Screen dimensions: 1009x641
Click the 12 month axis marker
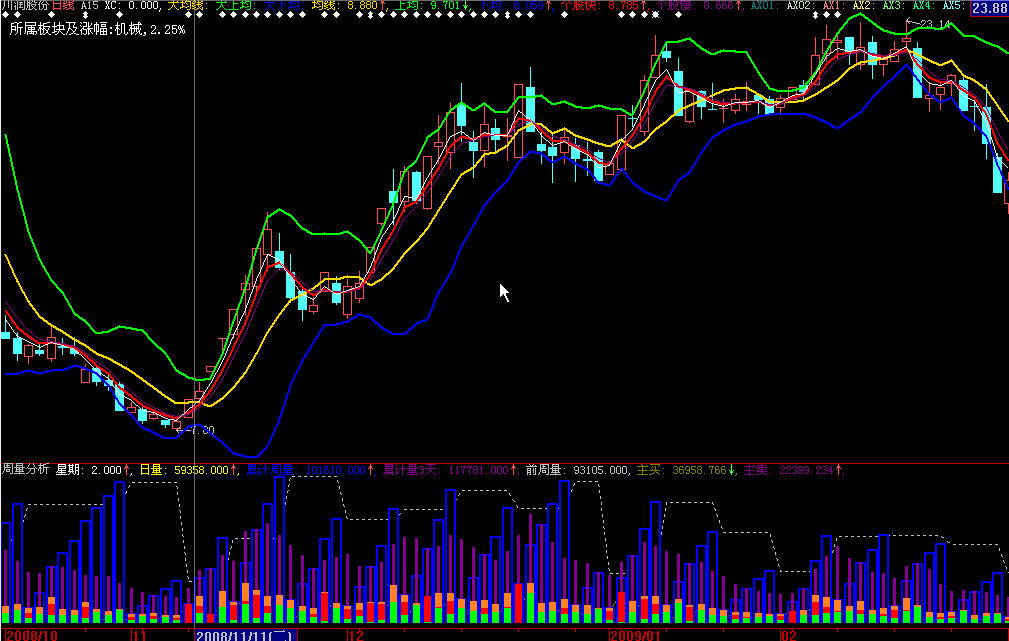[356, 635]
